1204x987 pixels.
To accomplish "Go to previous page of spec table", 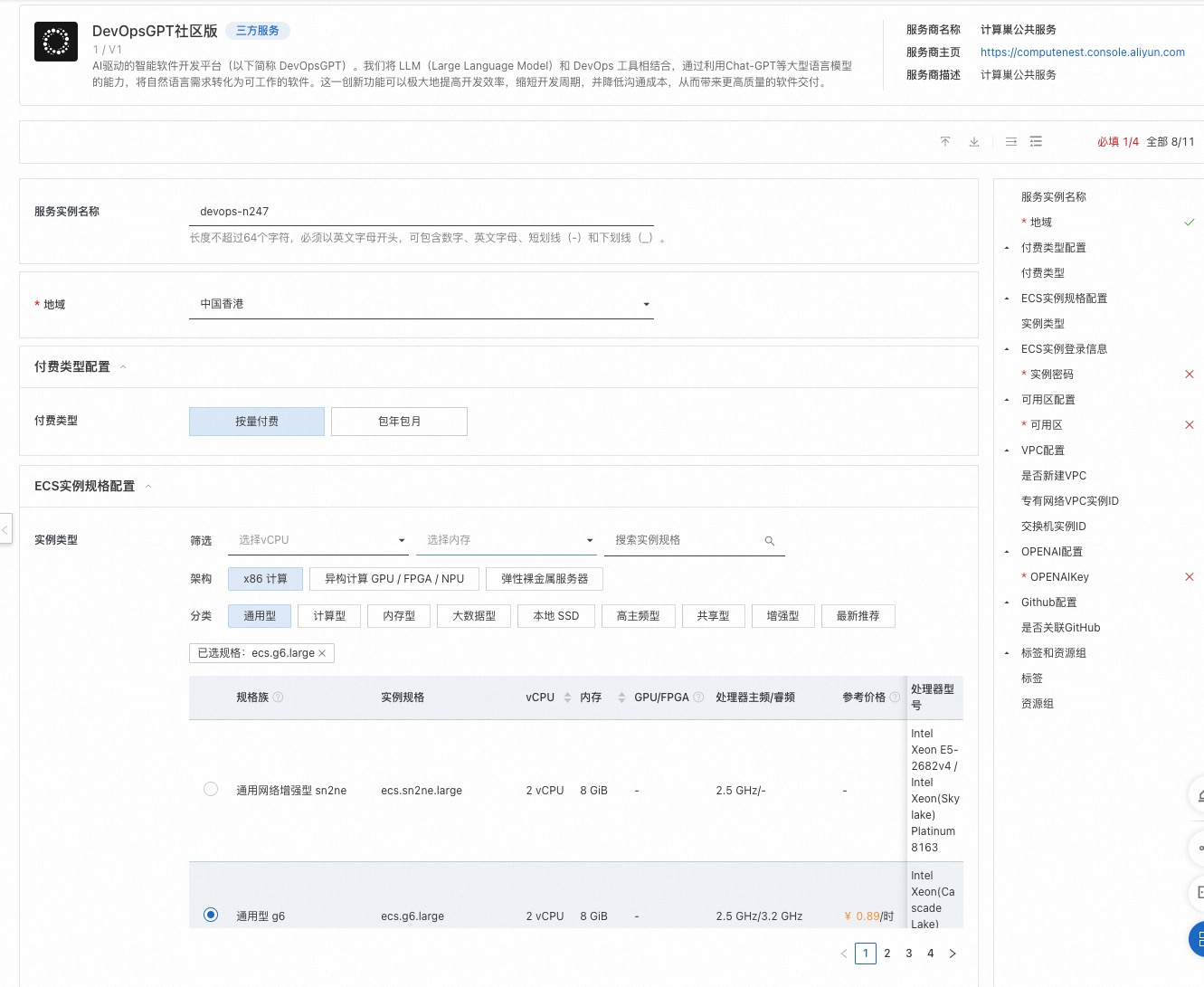I will pyautogui.click(x=843, y=954).
